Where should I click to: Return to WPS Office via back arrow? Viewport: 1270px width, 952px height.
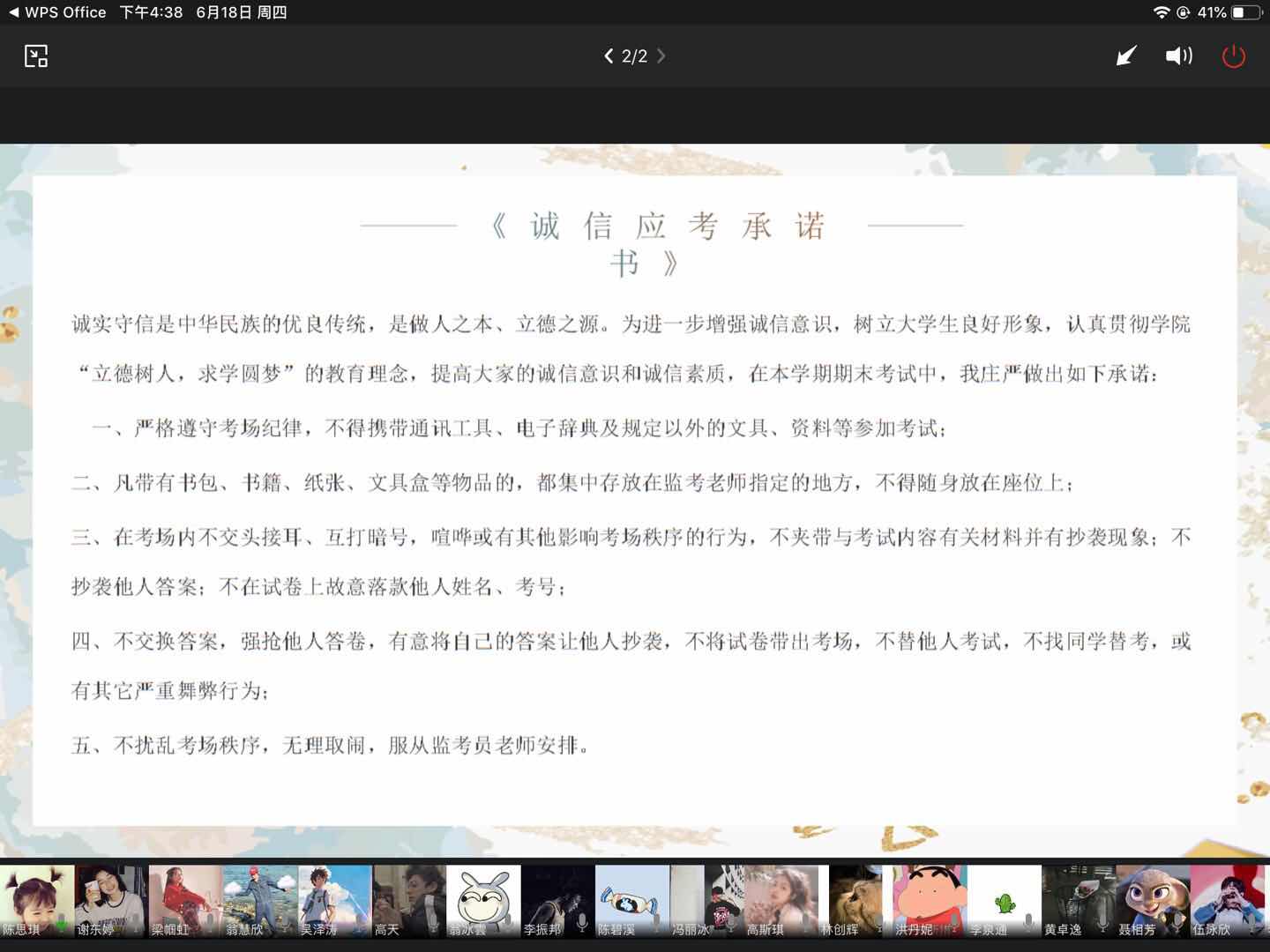click(x=13, y=12)
